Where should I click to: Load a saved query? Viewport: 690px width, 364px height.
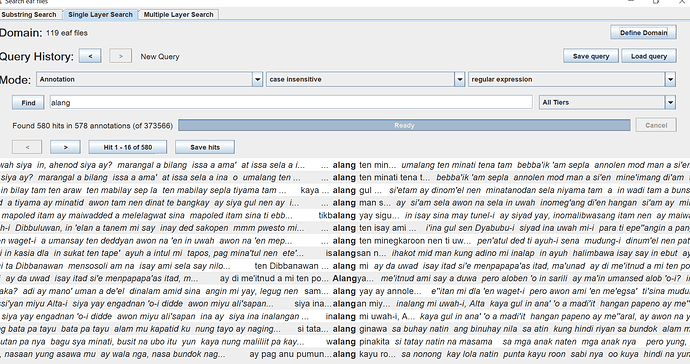(x=649, y=56)
